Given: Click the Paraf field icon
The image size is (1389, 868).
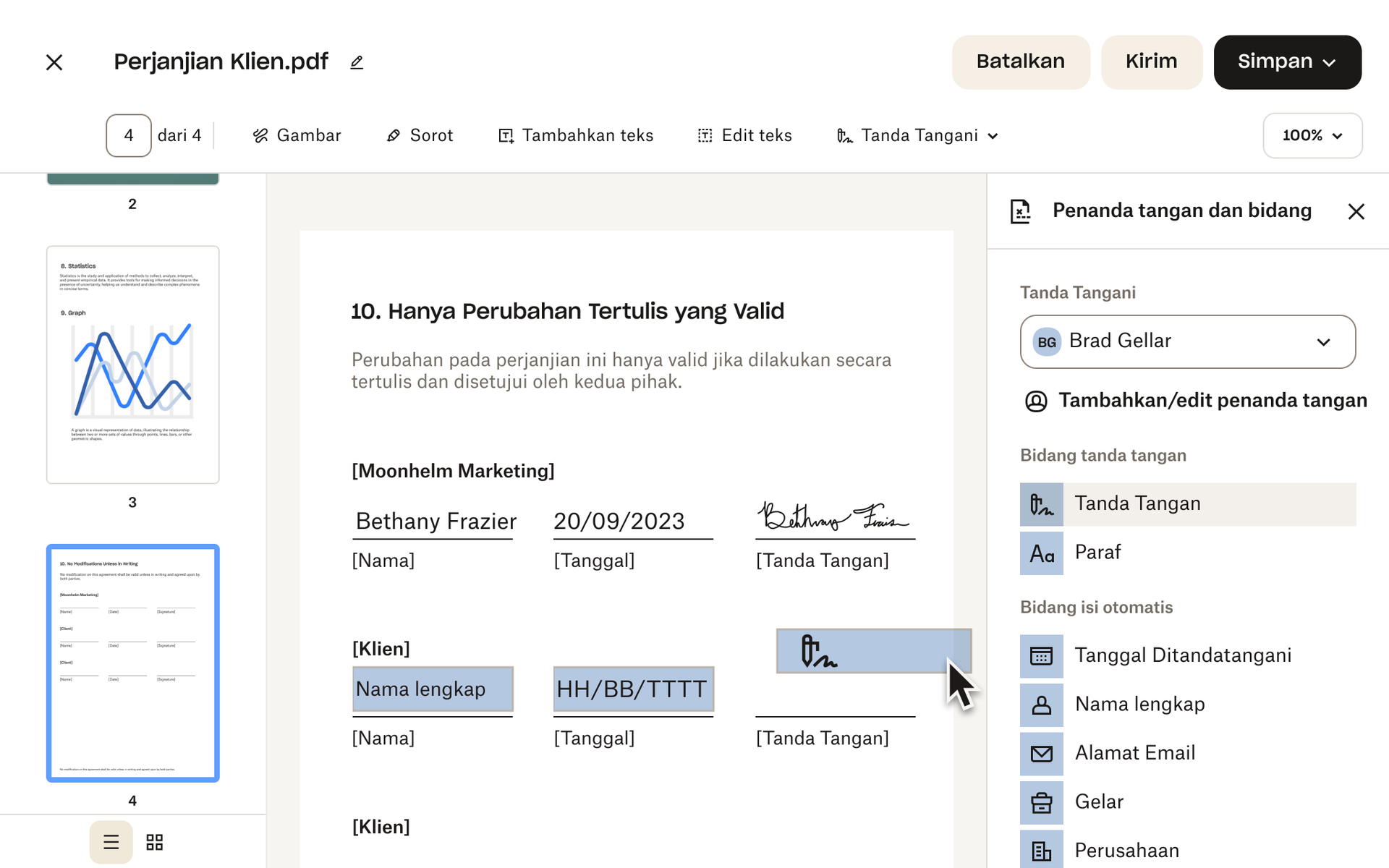Looking at the screenshot, I should point(1042,553).
